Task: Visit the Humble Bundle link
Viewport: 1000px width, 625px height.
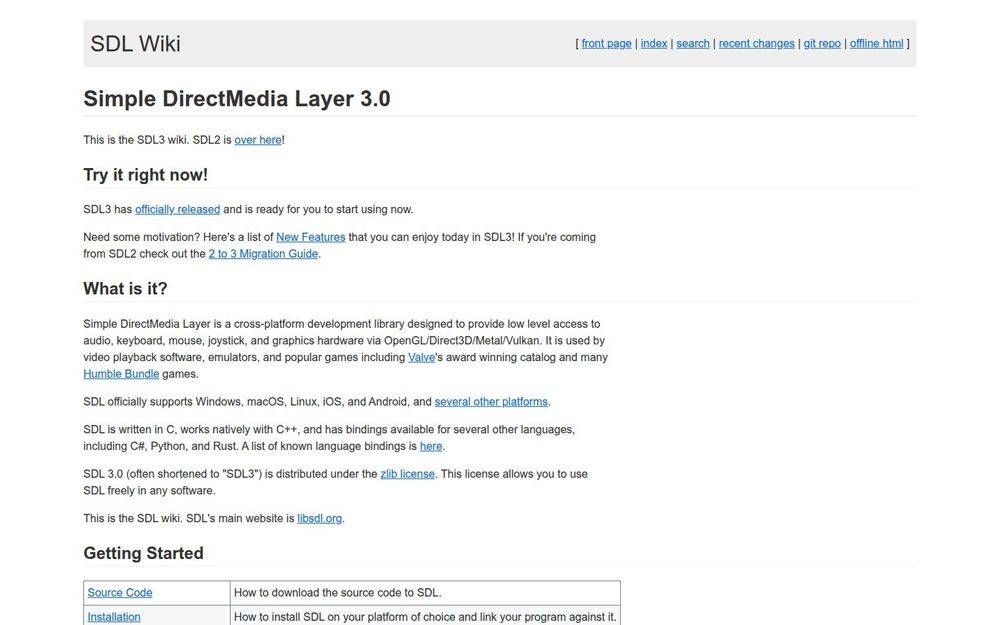Action: tap(121, 374)
